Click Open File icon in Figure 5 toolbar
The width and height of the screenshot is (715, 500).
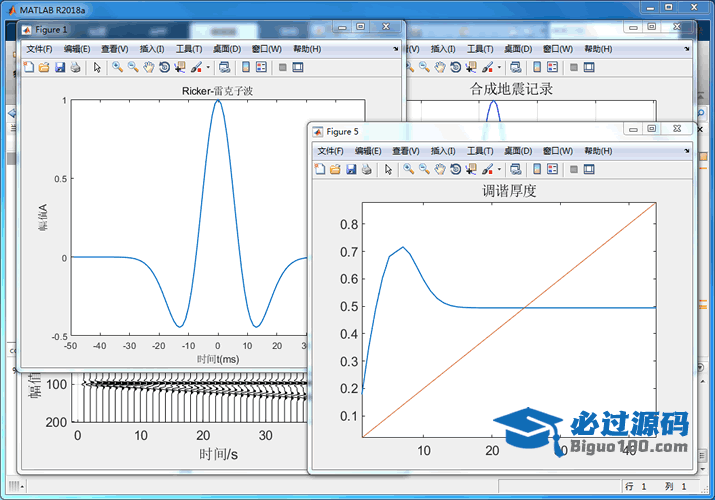(335, 169)
